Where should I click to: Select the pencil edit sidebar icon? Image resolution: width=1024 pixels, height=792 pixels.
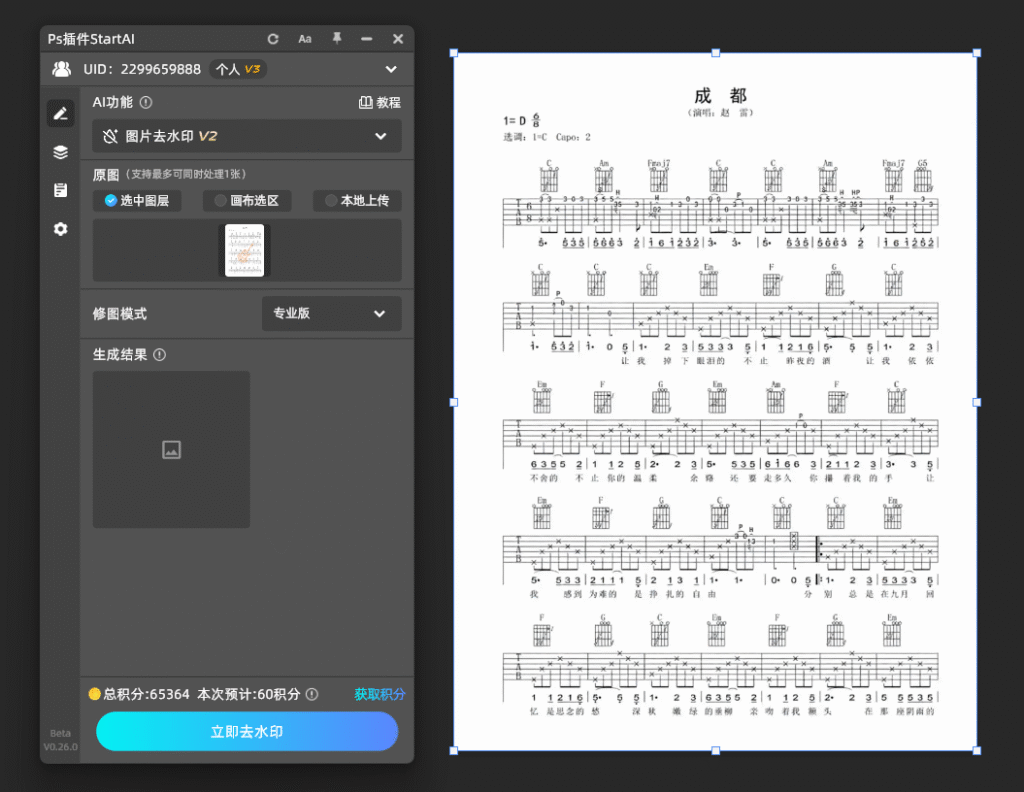61,114
